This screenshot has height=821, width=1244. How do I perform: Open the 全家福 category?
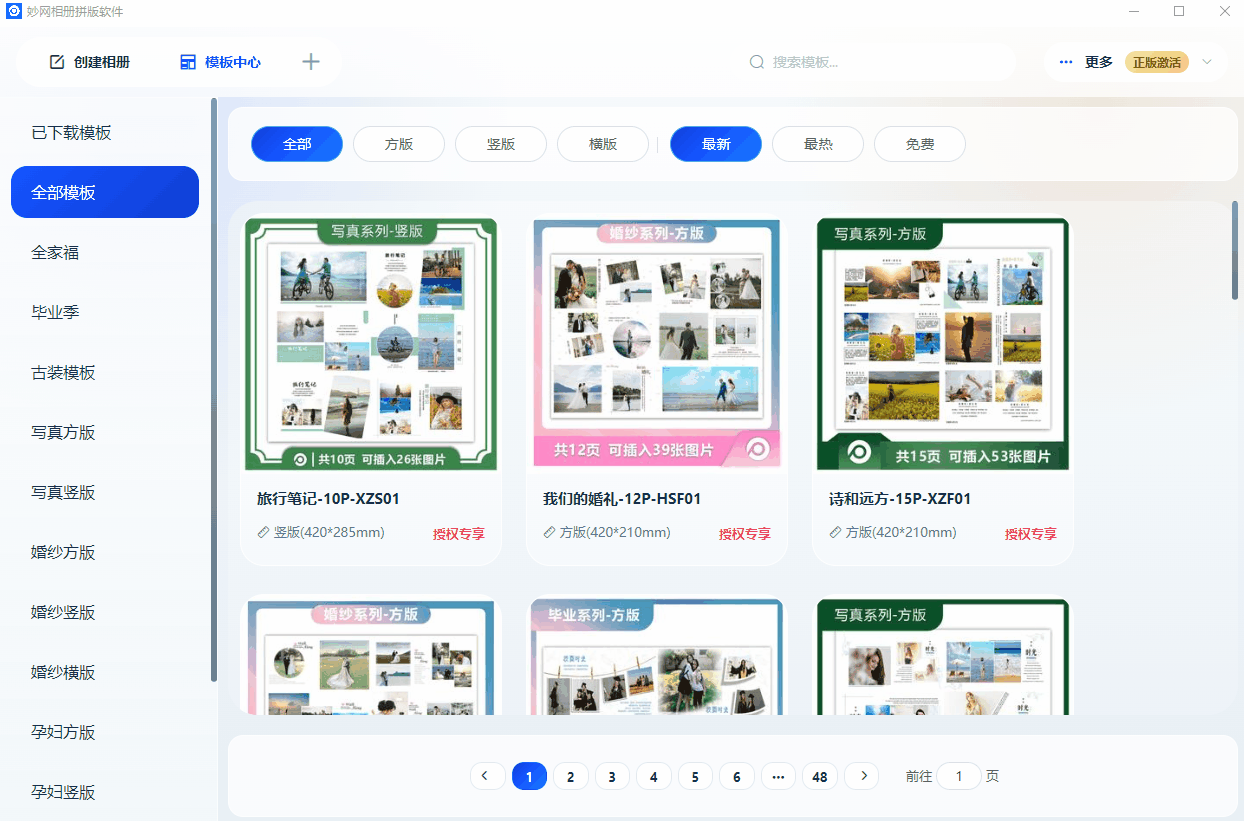105,252
